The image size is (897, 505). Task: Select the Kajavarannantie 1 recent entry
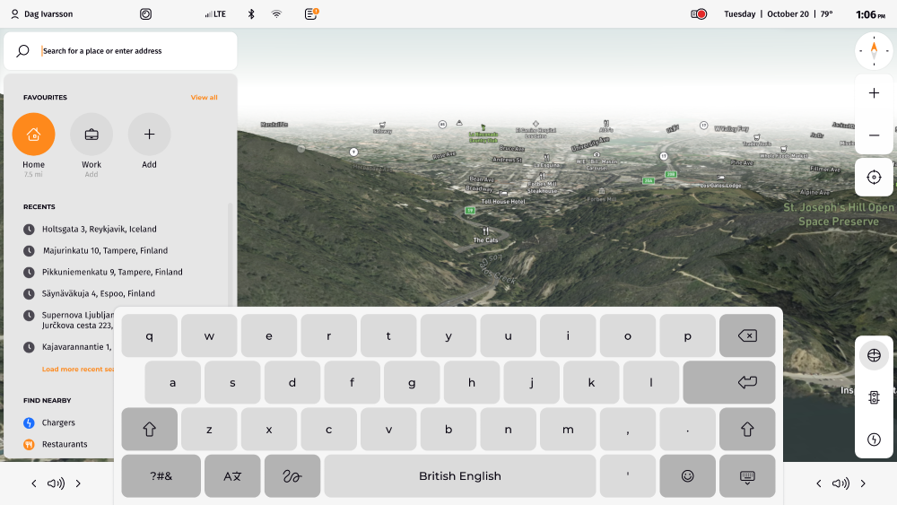(x=69, y=347)
